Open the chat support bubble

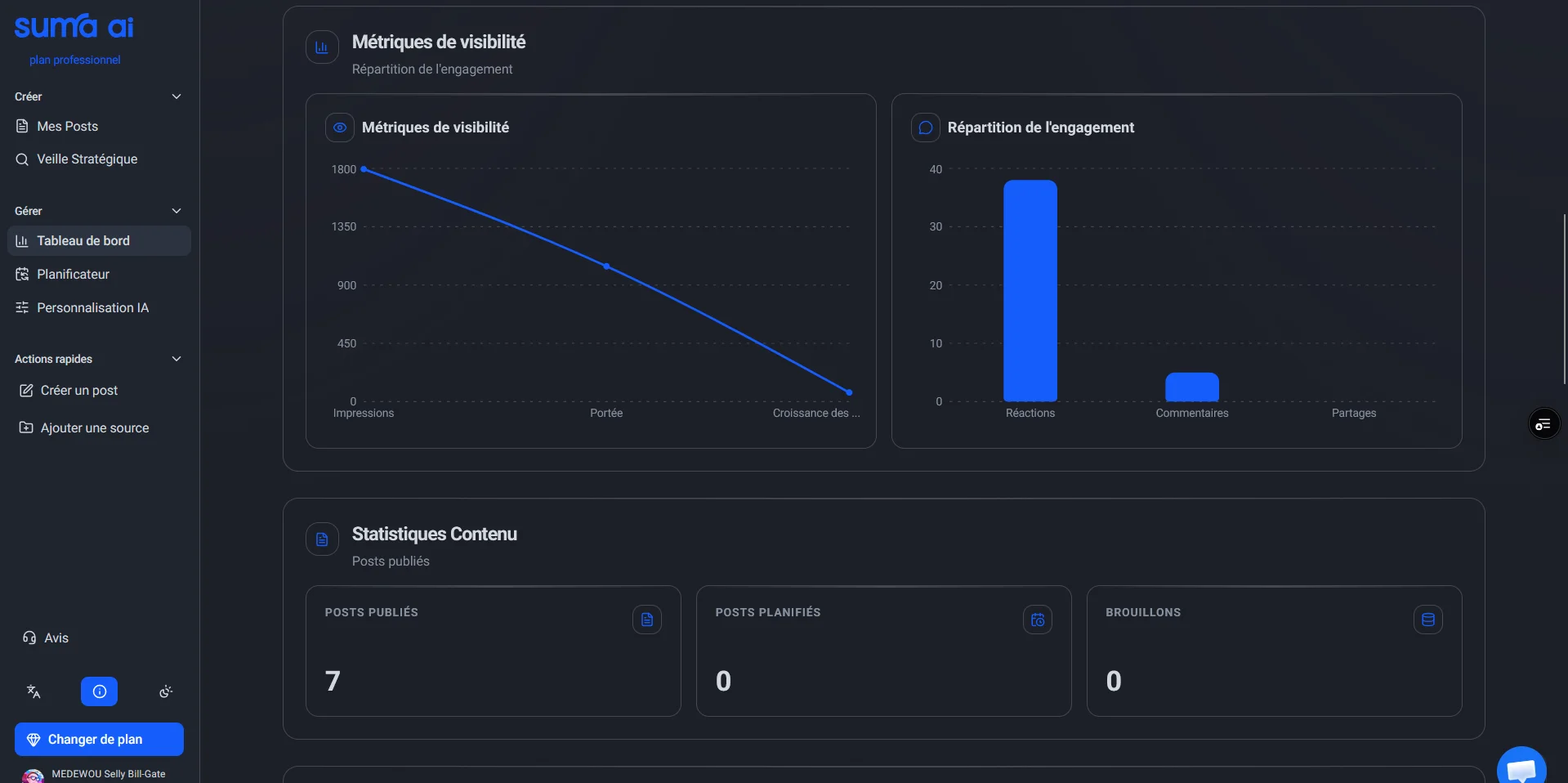[x=1521, y=768]
